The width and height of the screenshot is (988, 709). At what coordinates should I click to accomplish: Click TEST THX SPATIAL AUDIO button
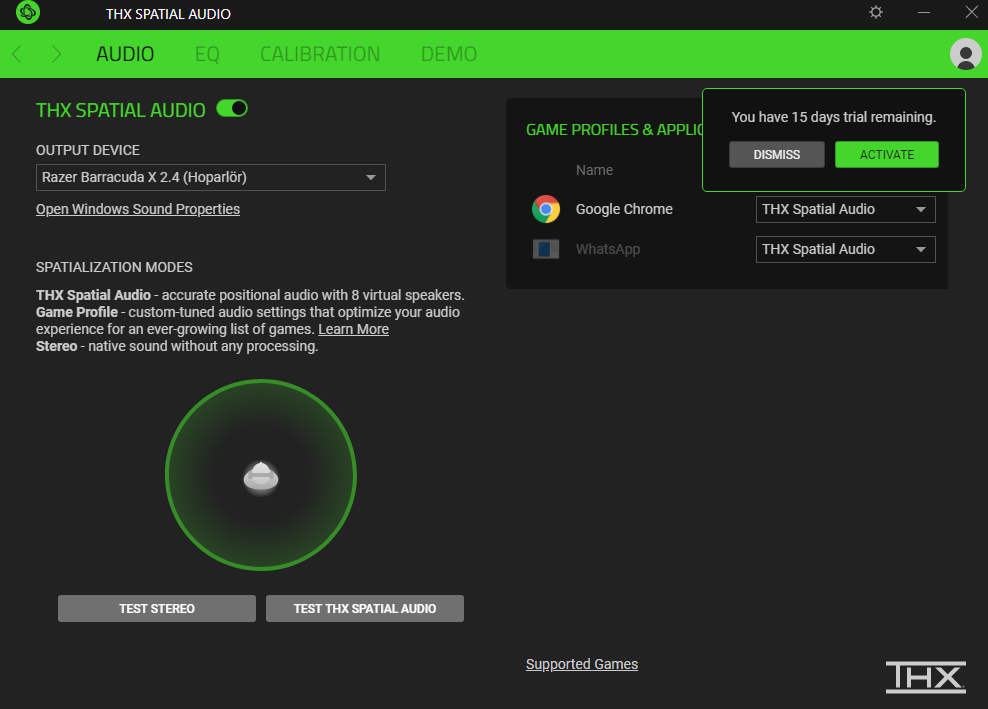[x=365, y=608]
